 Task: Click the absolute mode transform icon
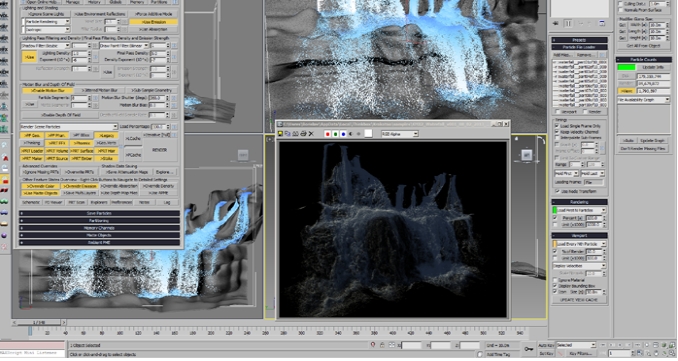point(392,345)
